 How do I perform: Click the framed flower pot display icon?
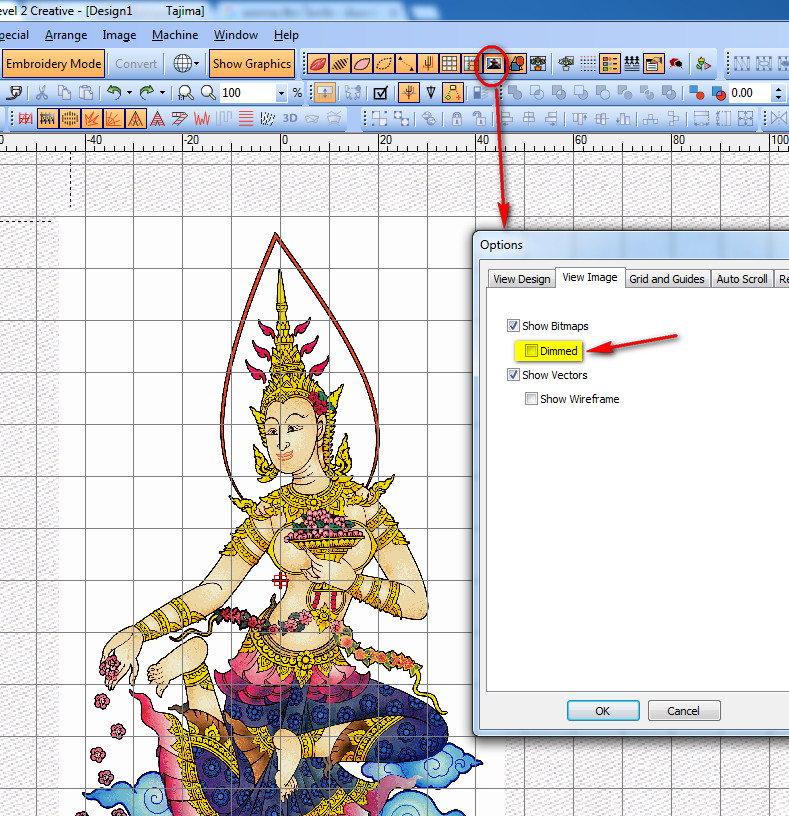538,64
